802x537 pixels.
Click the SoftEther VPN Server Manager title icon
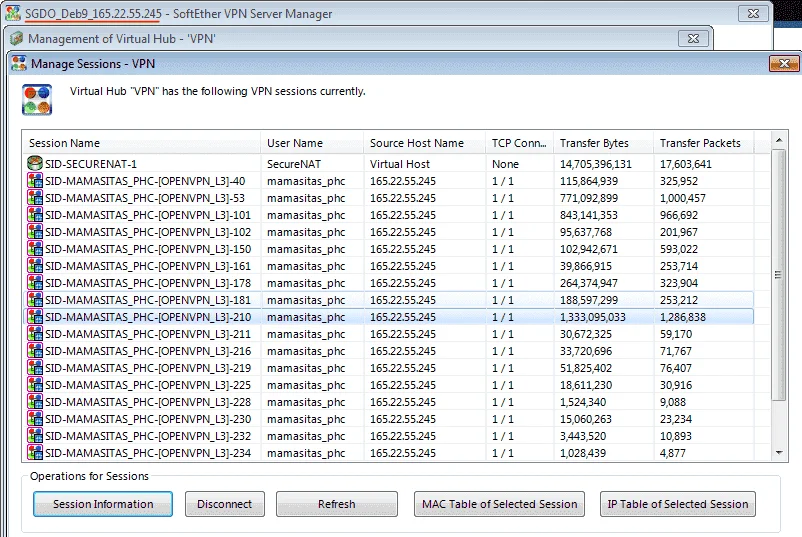[x=13, y=13]
